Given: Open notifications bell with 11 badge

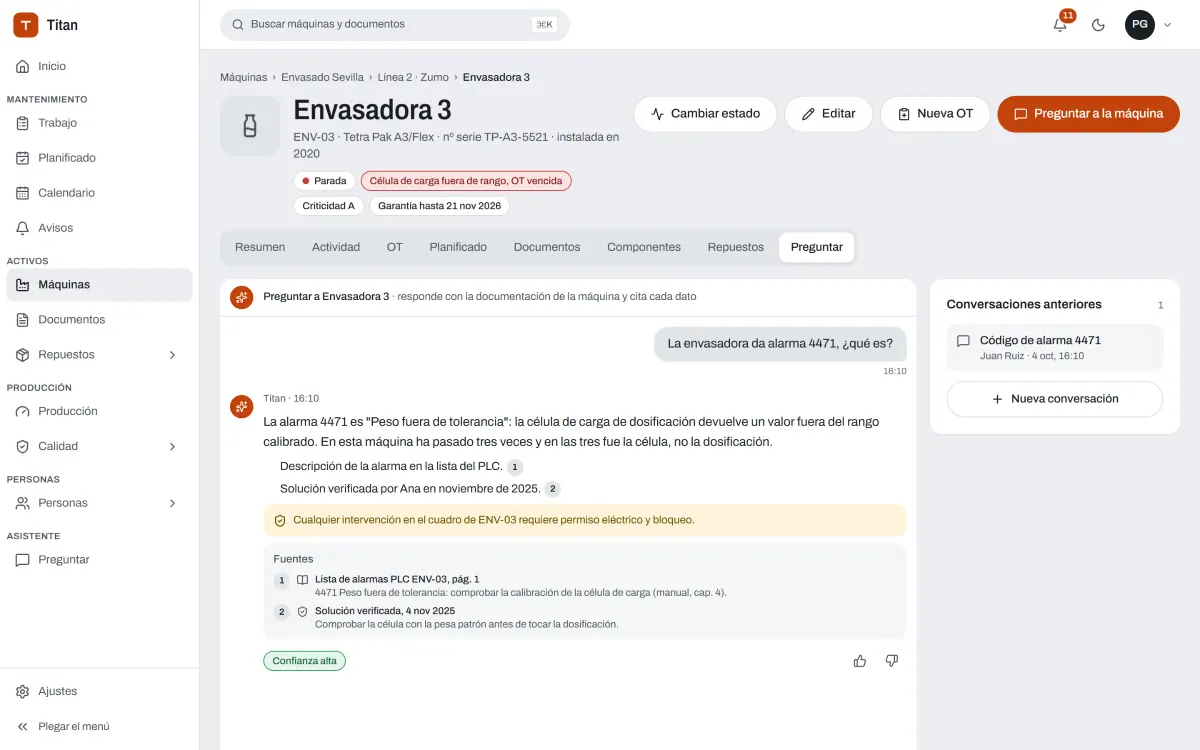Looking at the screenshot, I should click(x=1060, y=25).
